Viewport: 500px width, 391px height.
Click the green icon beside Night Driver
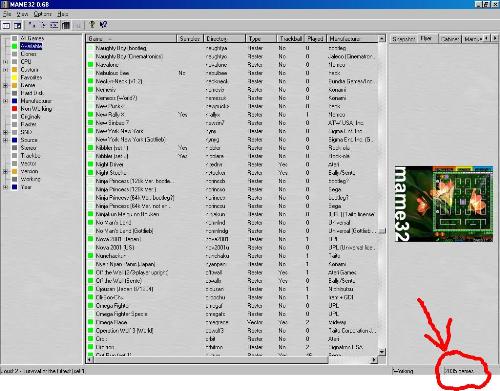tap(90, 164)
